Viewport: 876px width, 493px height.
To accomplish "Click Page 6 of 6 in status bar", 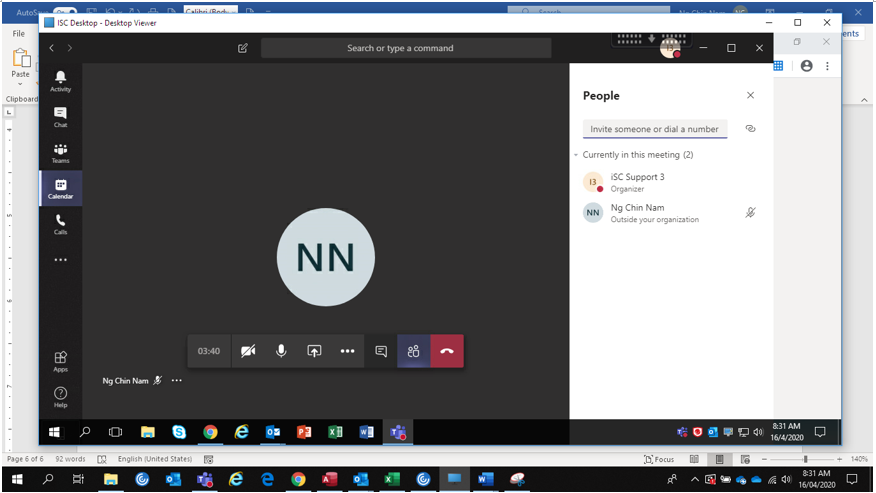I will pyautogui.click(x=25, y=459).
